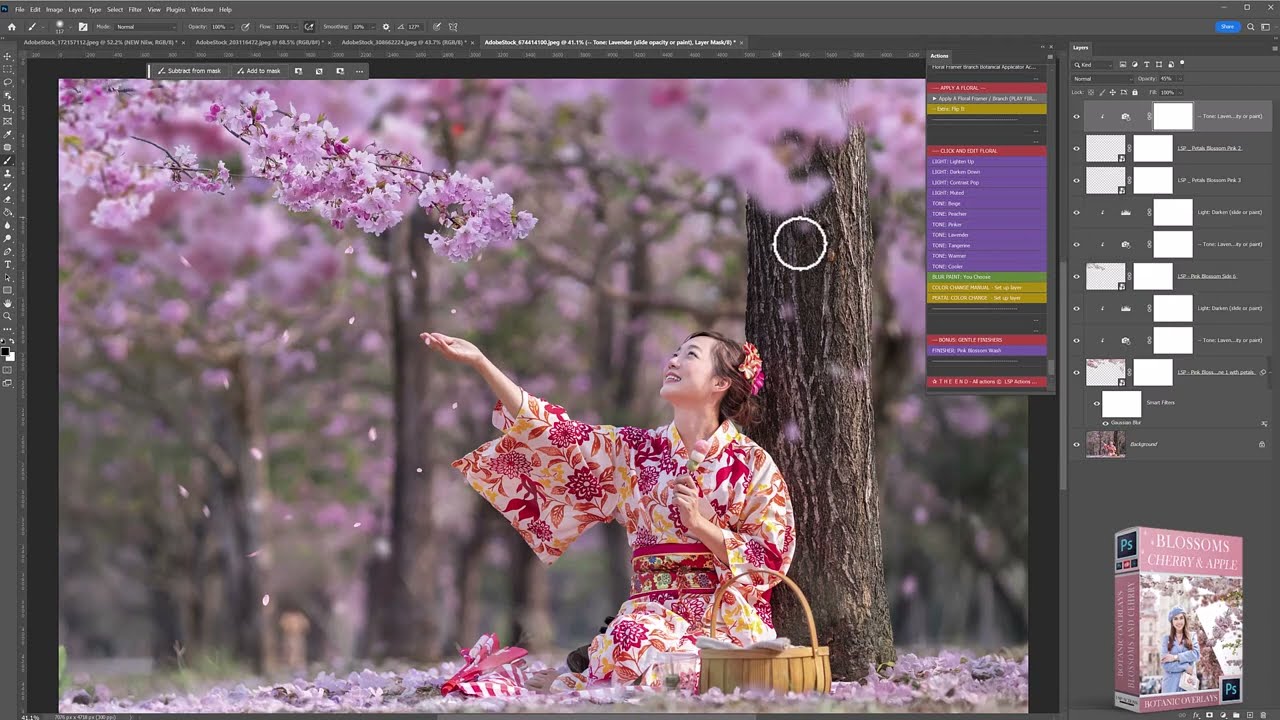
Task: Select the Crop tool
Action: click(8, 108)
